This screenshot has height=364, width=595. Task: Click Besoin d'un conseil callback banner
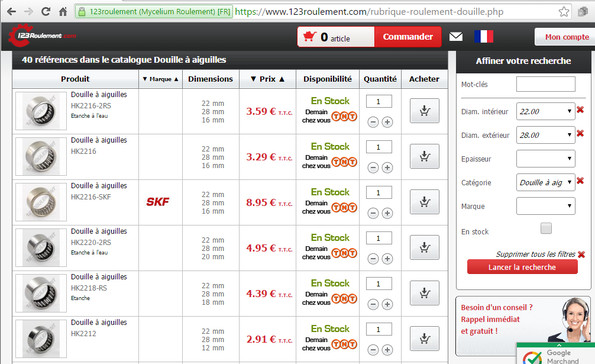(523, 326)
